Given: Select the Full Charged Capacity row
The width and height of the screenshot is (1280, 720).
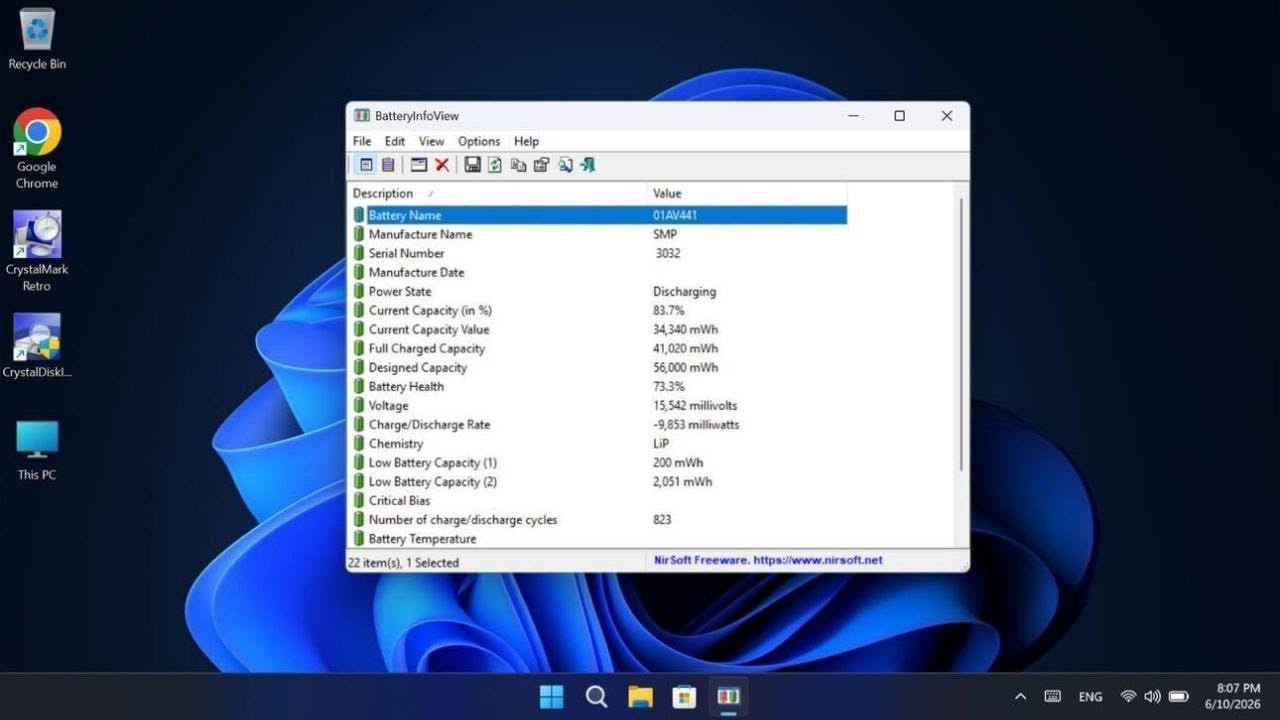Looking at the screenshot, I should click(600, 348).
